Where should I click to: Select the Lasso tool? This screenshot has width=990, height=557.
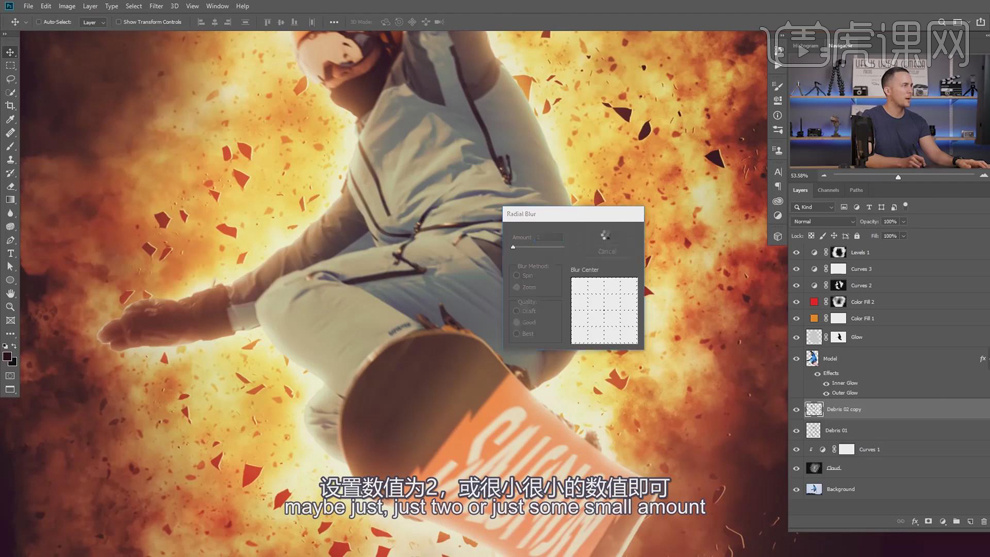[10, 79]
